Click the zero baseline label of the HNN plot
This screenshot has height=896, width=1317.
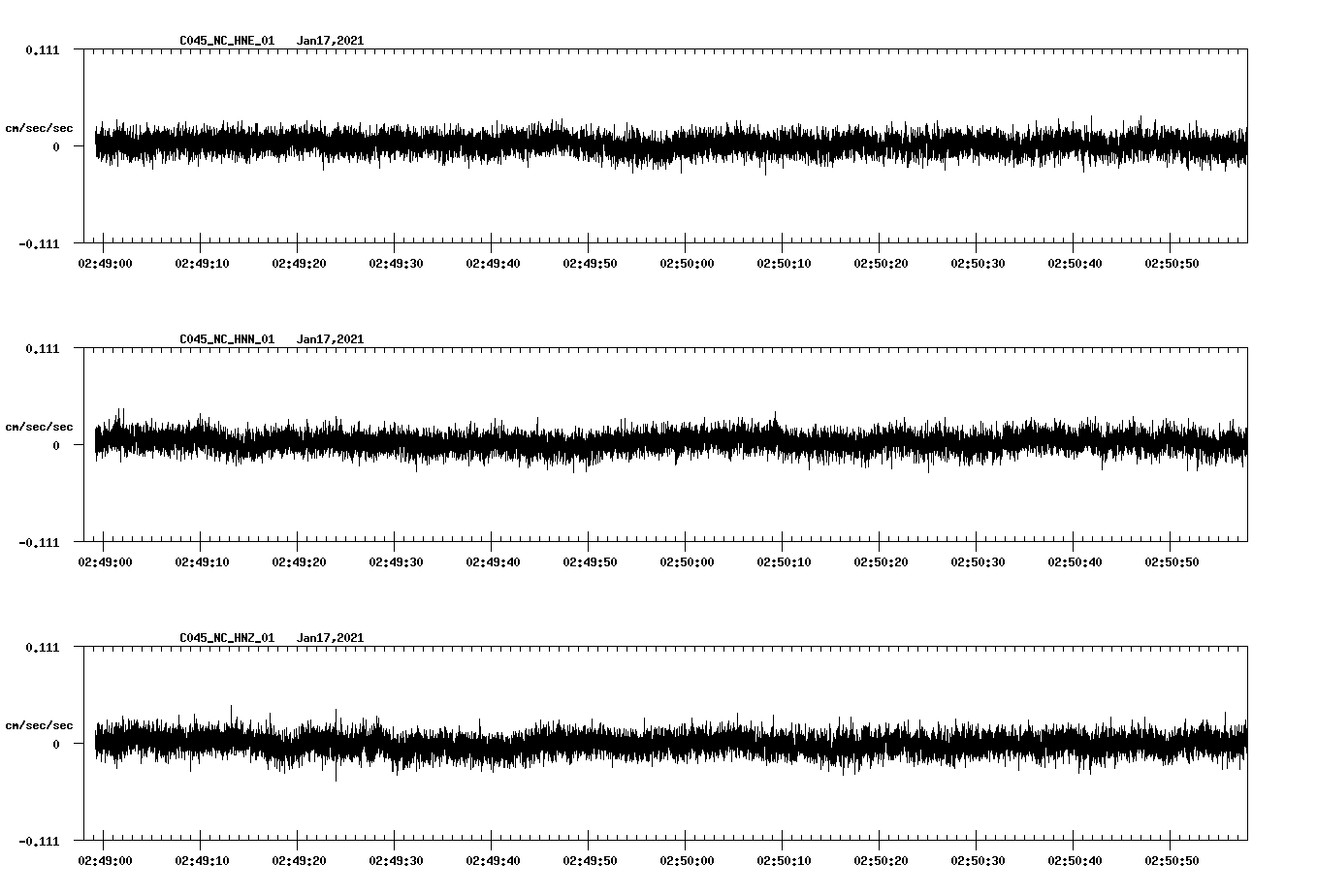tap(54, 444)
